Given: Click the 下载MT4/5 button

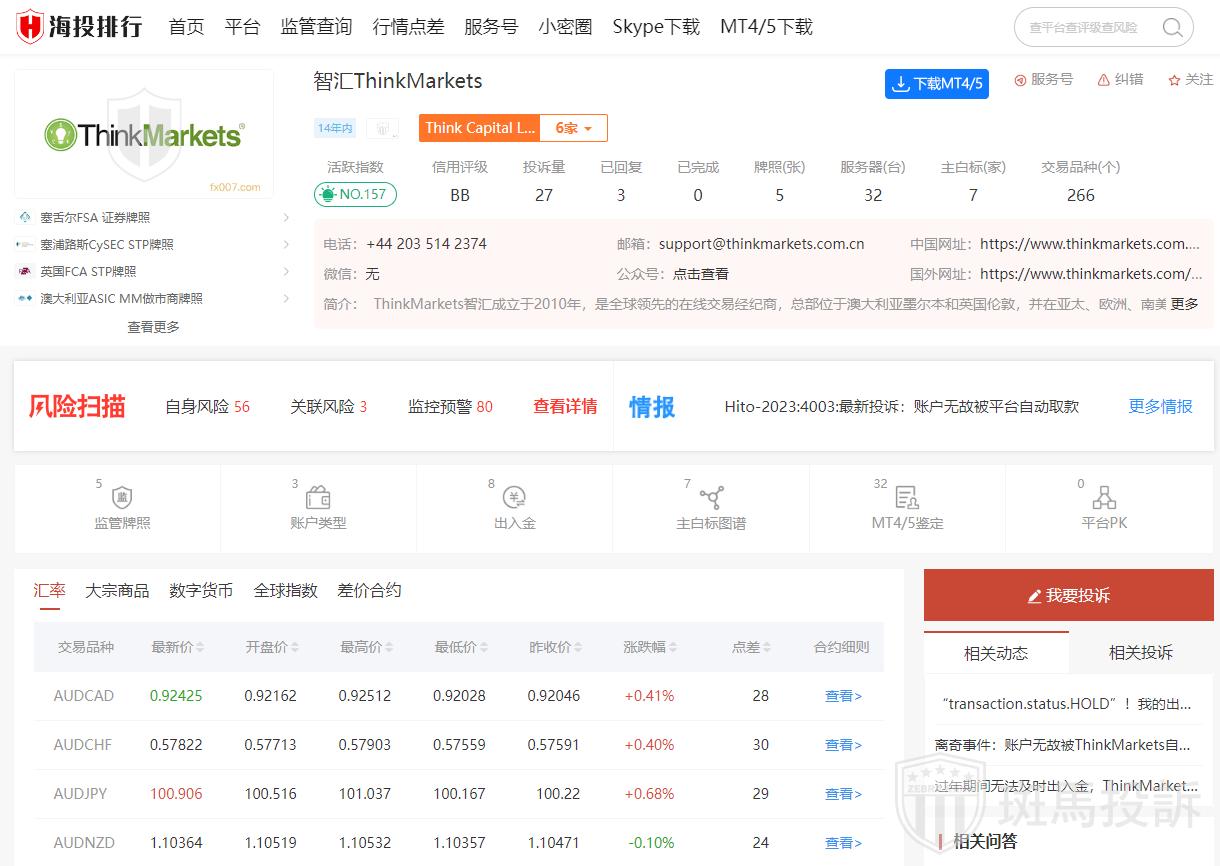Looking at the screenshot, I should [x=936, y=84].
